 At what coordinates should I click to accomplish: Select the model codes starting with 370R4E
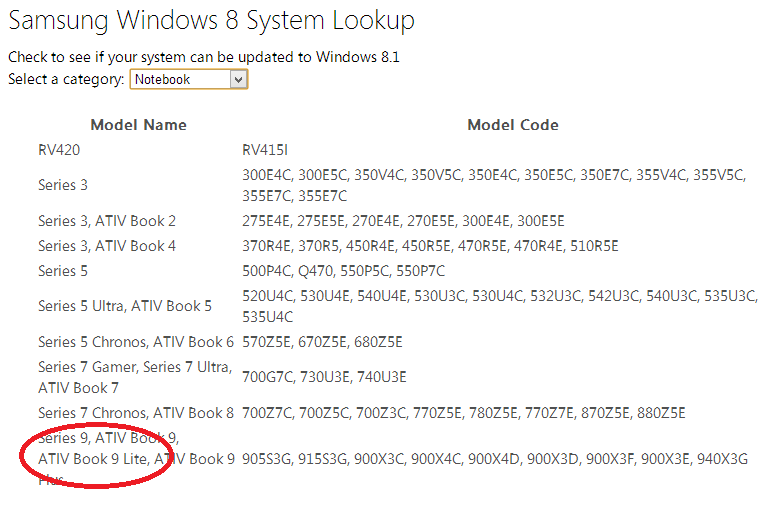point(431,246)
